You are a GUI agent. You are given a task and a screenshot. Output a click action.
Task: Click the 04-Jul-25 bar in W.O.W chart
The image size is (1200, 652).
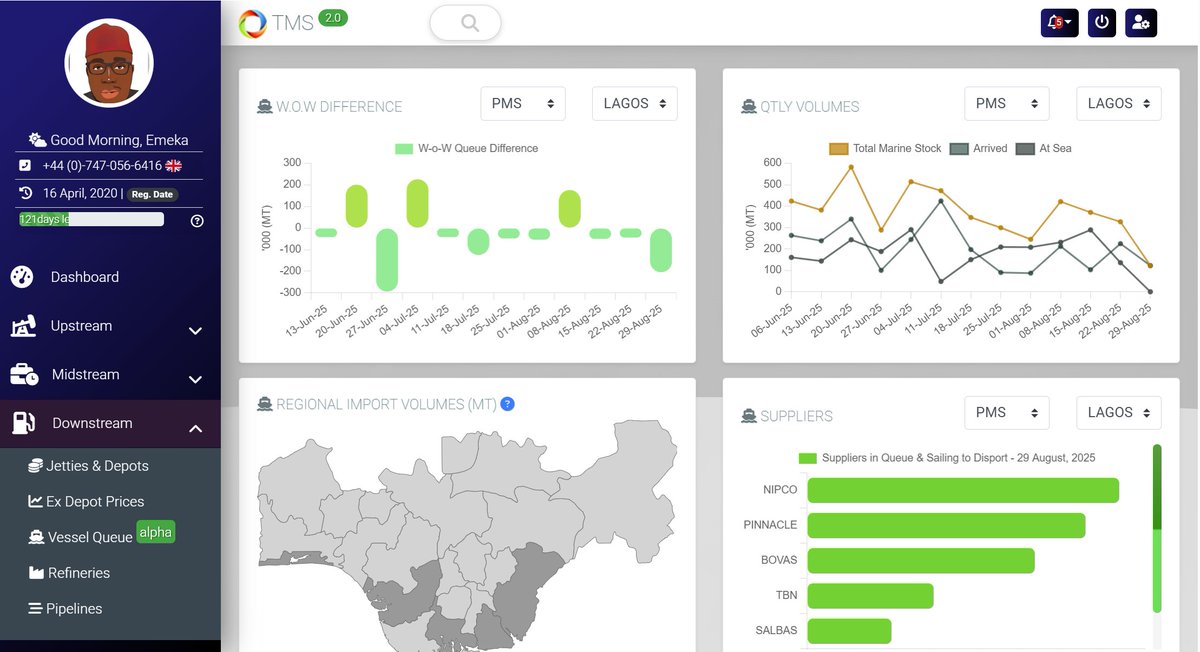click(417, 203)
